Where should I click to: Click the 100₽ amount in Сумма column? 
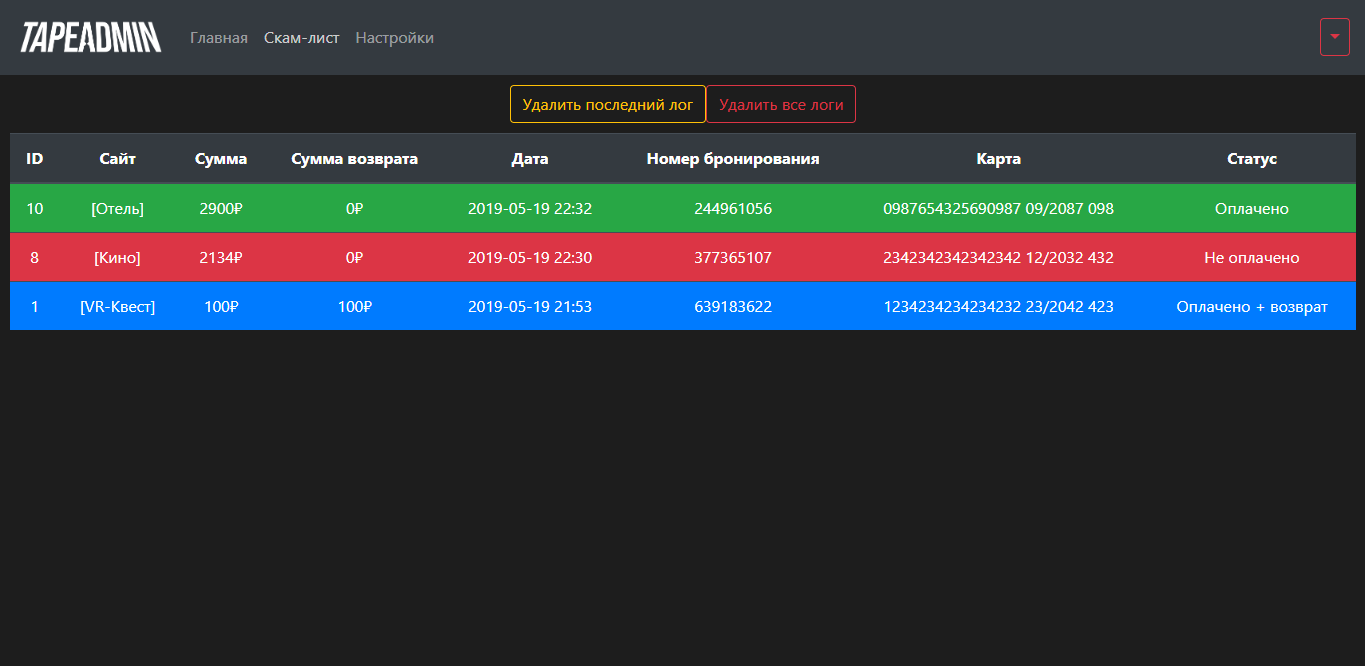point(221,307)
